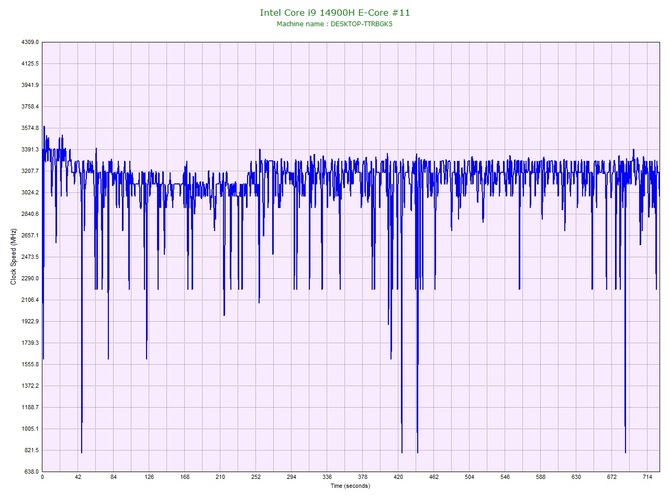Screen dimensions: 670x503
Task: Click the x-axis tick label 336
Action: tap(327, 477)
